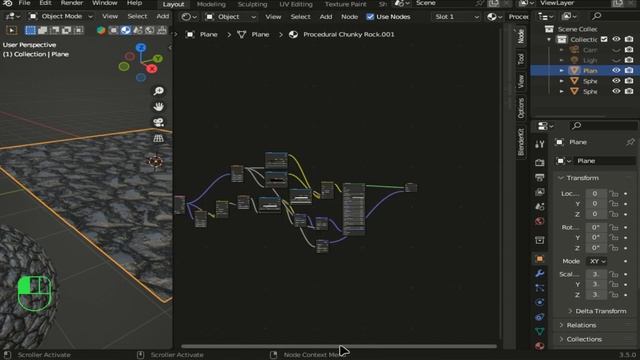Open the shader type Object dropdown
The width and height of the screenshot is (640, 360).
(231, 17)
